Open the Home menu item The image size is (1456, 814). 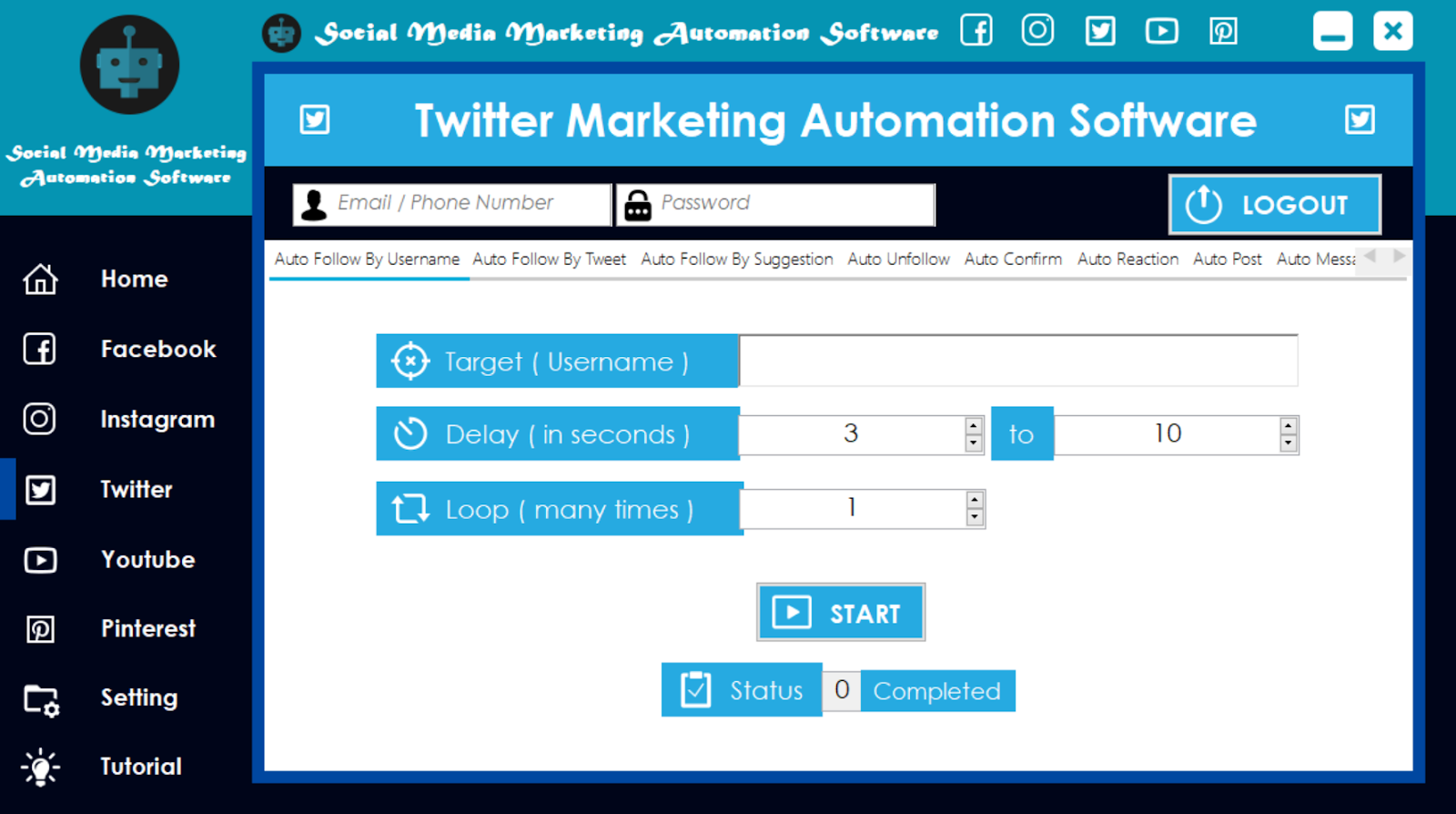tap(134, 279)
